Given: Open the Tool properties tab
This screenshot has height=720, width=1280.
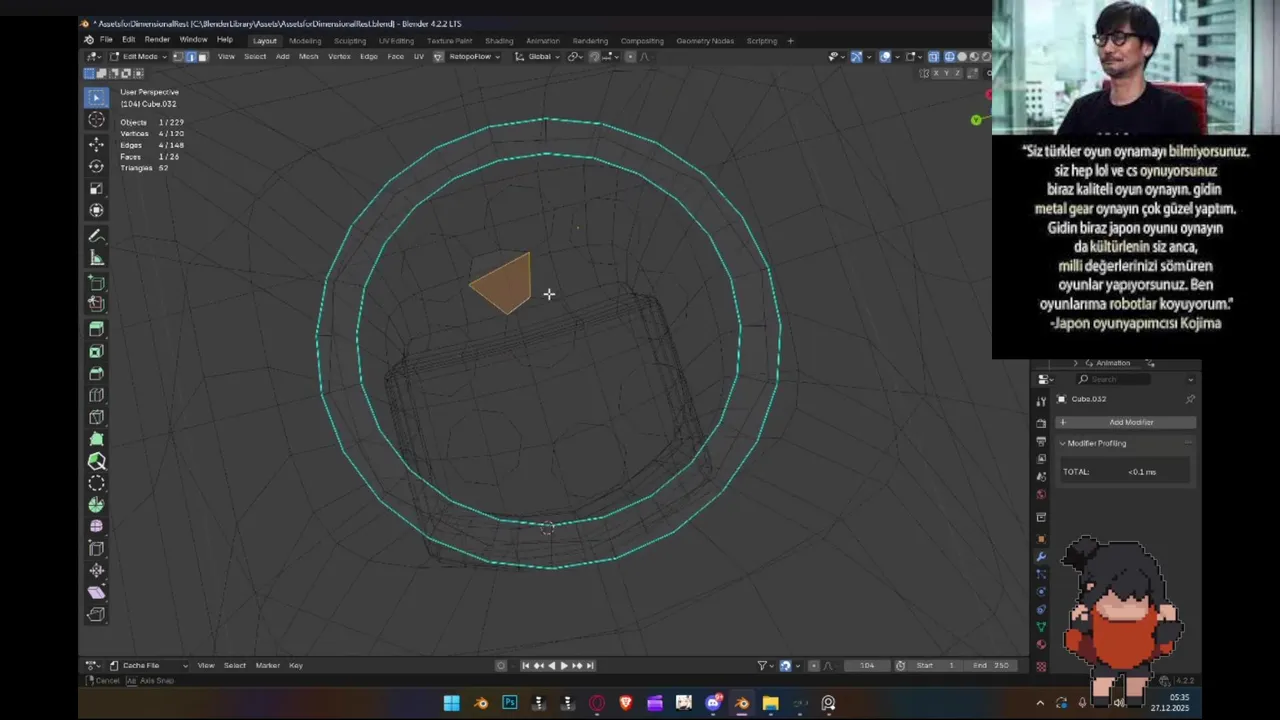Looking at the screenshot, I should tap(1041, 401).
